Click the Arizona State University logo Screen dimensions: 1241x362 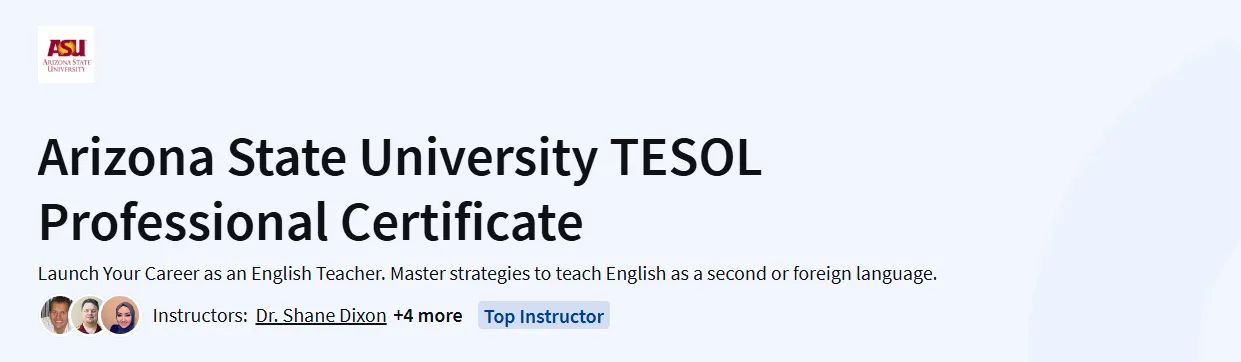pos(66,55)
